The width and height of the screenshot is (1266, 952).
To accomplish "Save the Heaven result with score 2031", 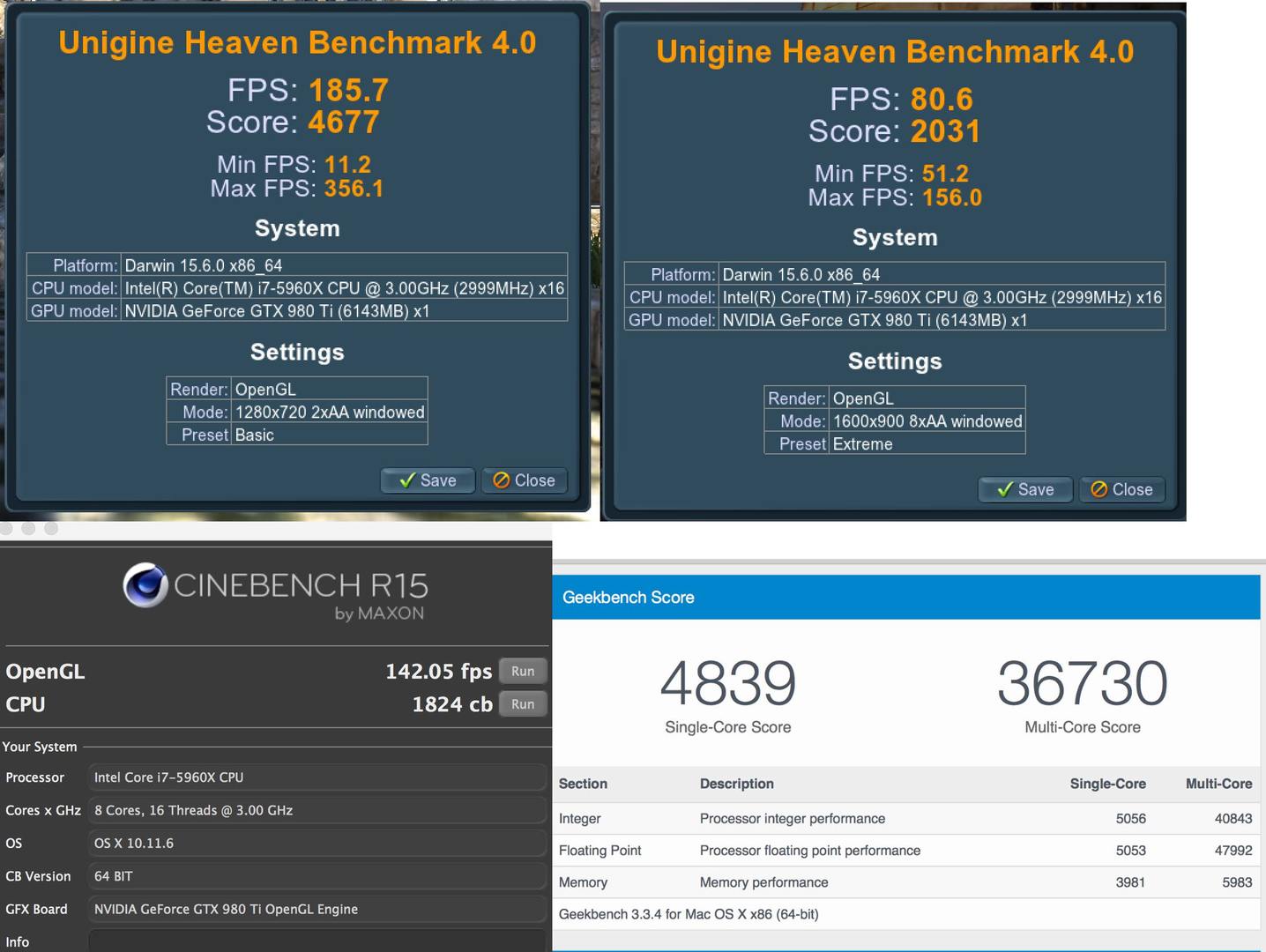I will [1025, 489].
